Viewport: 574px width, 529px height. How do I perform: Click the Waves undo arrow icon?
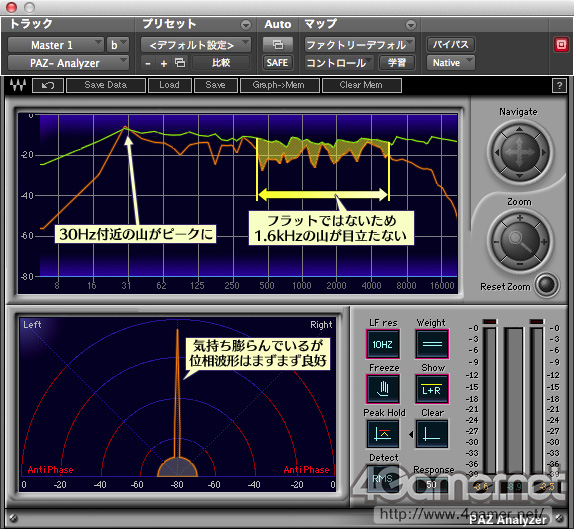(48, 85)
